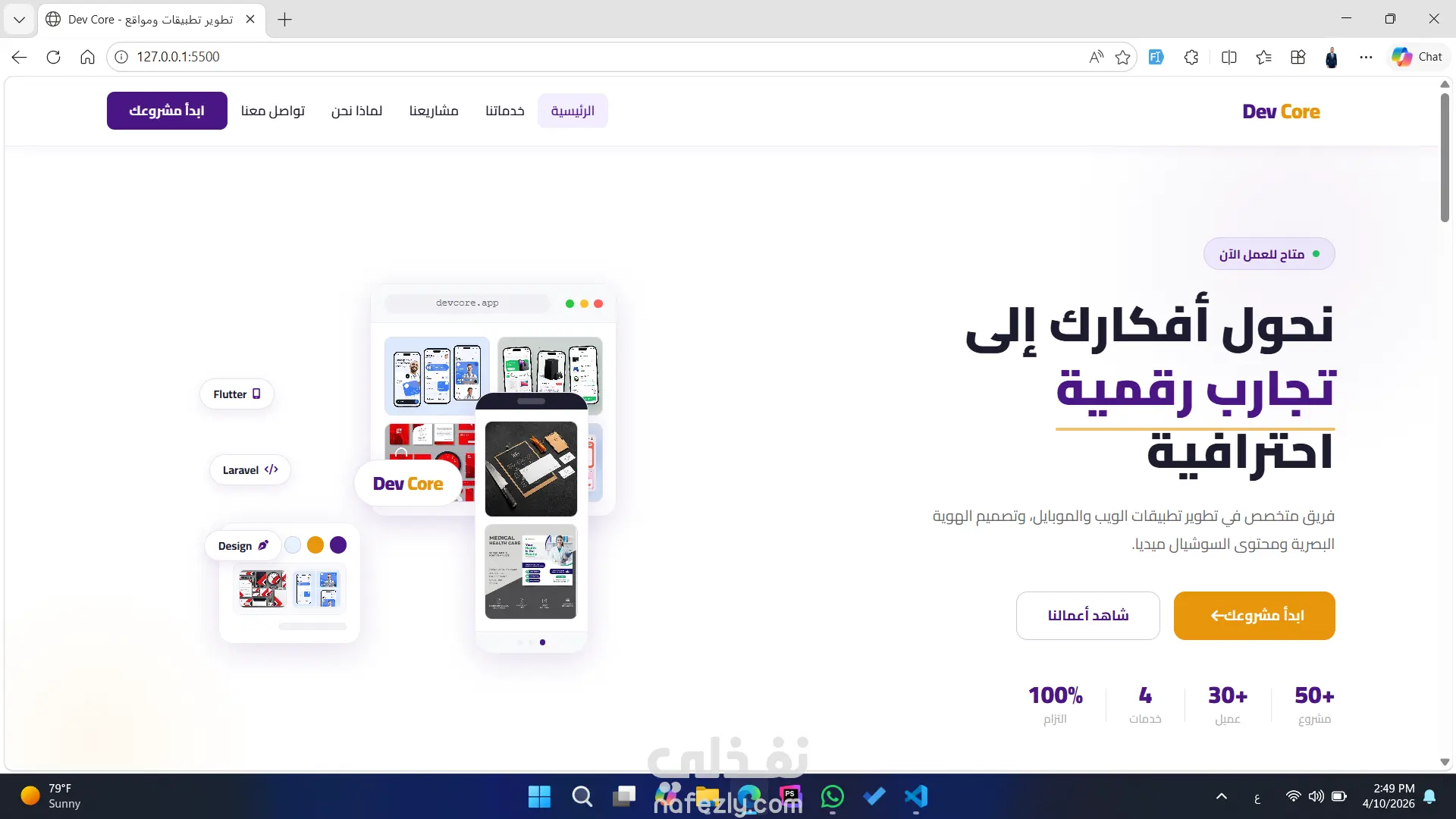Open the browser extensions puzzle icon
The image size is (1456, 819).
pos(1191,57)
